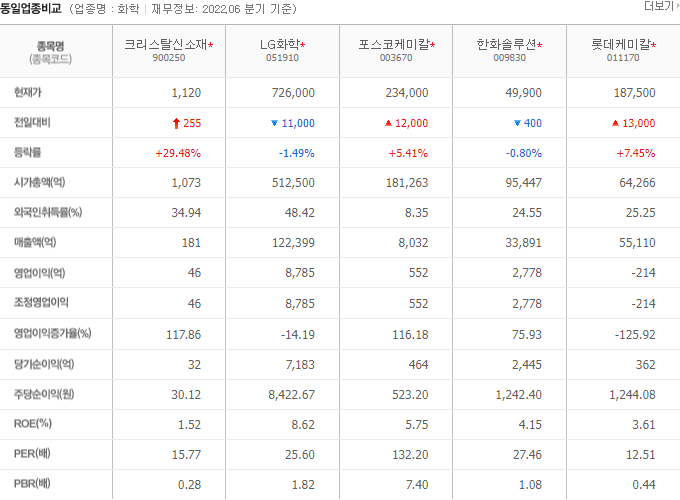Click the +29.48% change rate

point(178,153)
